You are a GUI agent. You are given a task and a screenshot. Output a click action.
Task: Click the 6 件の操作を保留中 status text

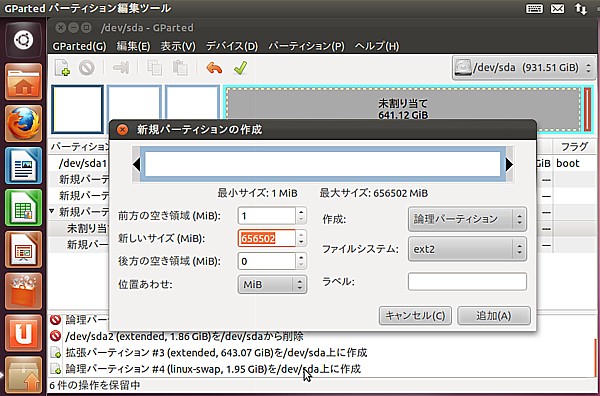95,385
